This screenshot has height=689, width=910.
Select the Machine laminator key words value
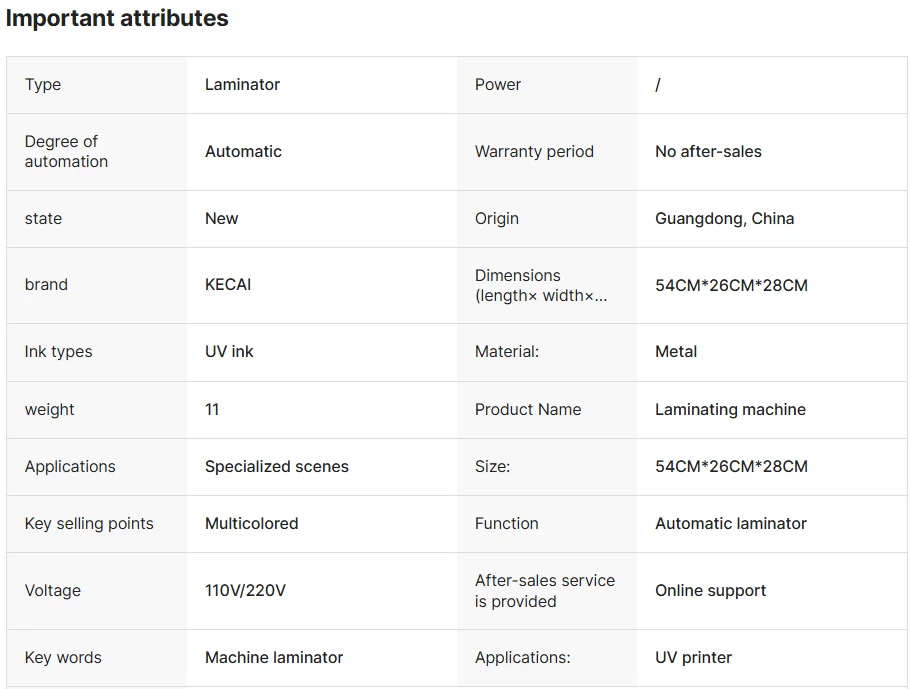pyautogui.click(x=274, y=658)
